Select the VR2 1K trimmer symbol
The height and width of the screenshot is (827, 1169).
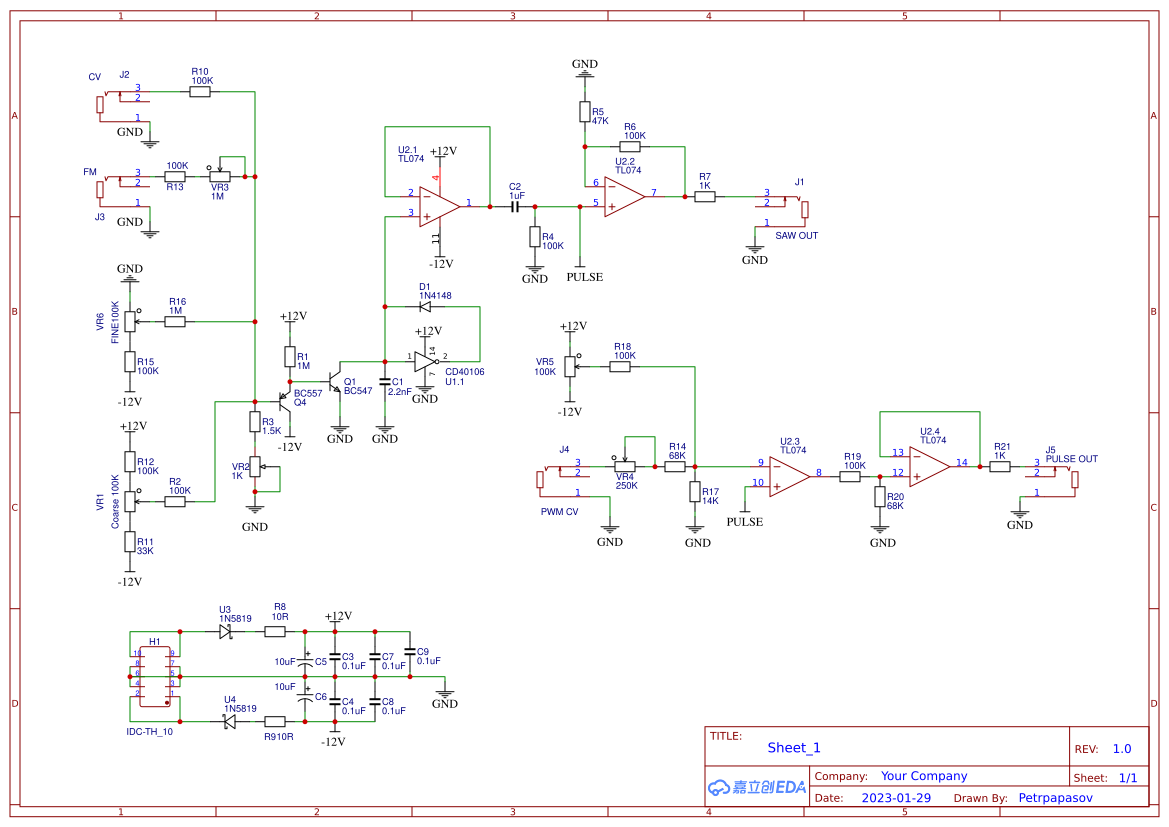[256, 467]
